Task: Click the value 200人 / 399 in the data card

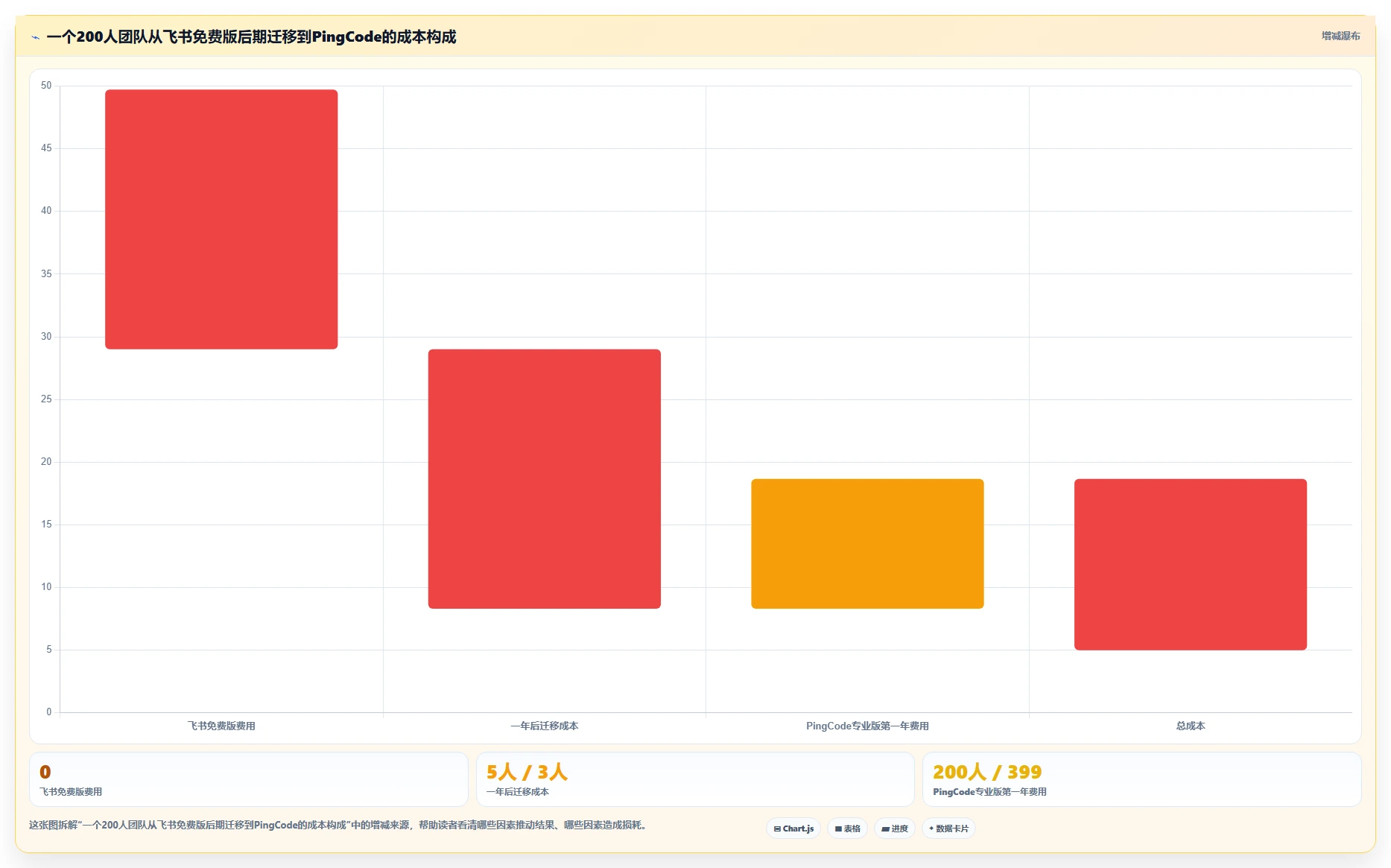Action: (987, 772)
